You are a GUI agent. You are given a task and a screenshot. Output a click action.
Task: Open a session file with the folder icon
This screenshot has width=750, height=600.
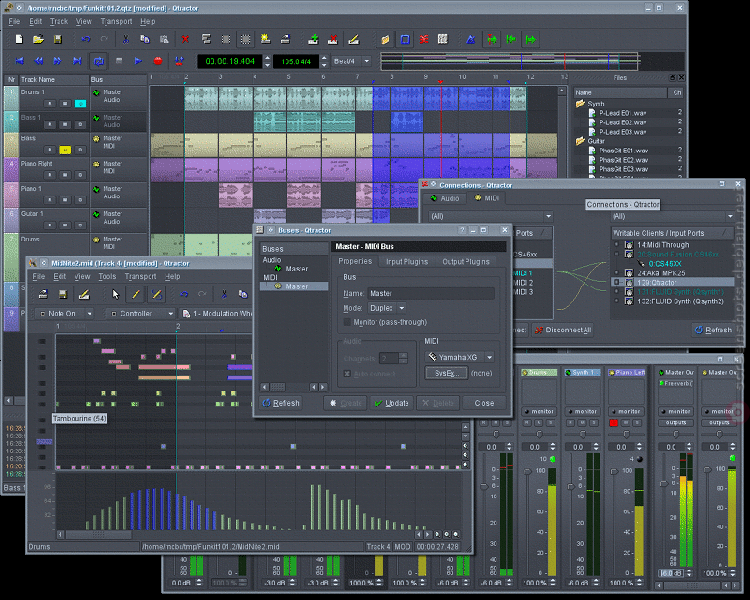click(x=38, y=40)
